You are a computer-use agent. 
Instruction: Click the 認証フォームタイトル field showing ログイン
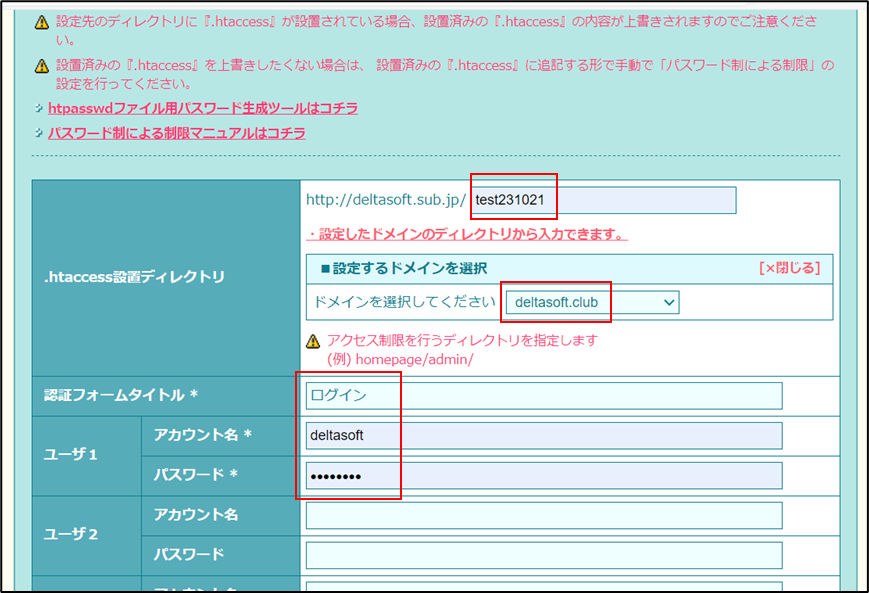point(544,396)
